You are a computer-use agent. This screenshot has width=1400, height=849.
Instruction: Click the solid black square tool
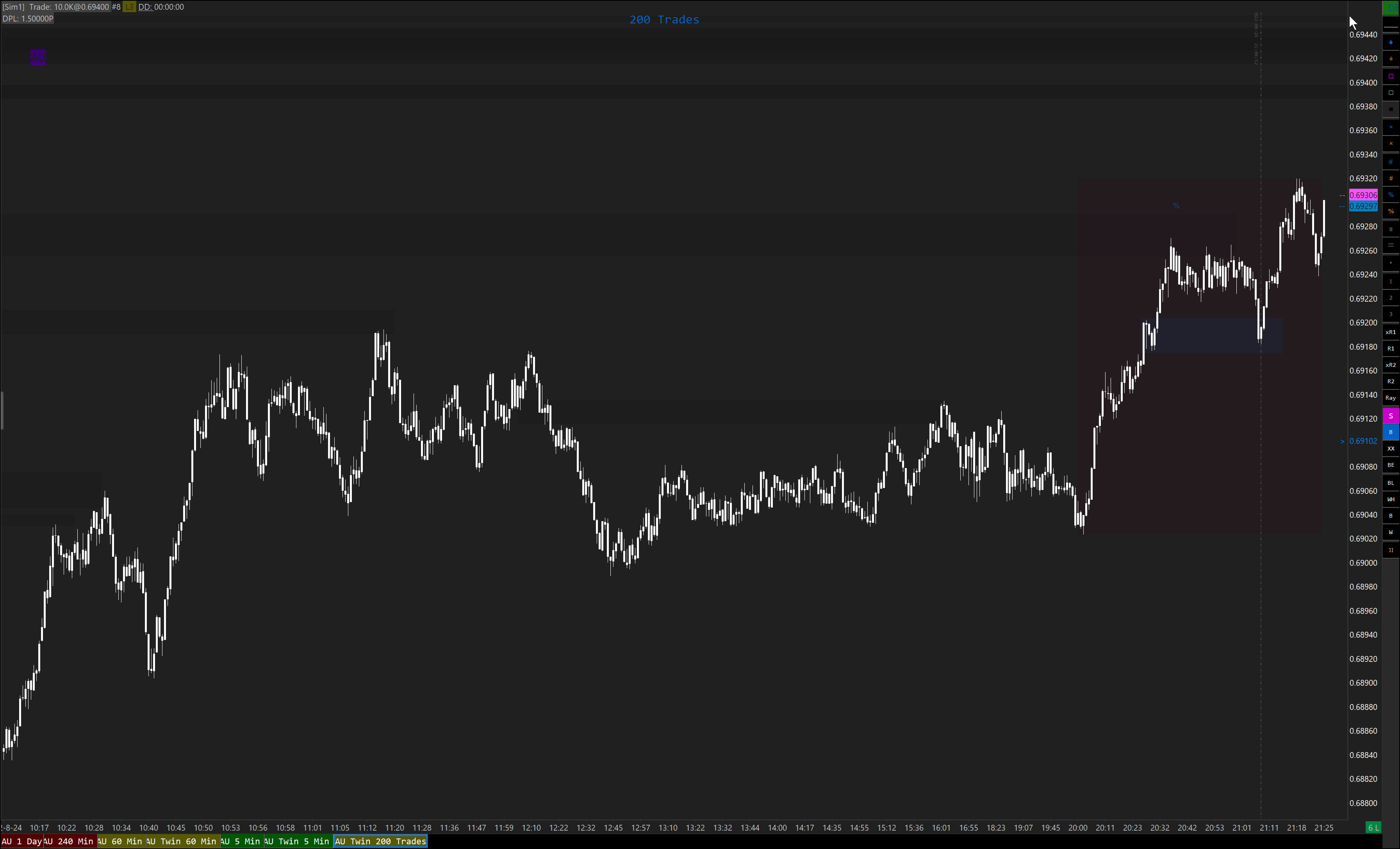click(1390, 109)
